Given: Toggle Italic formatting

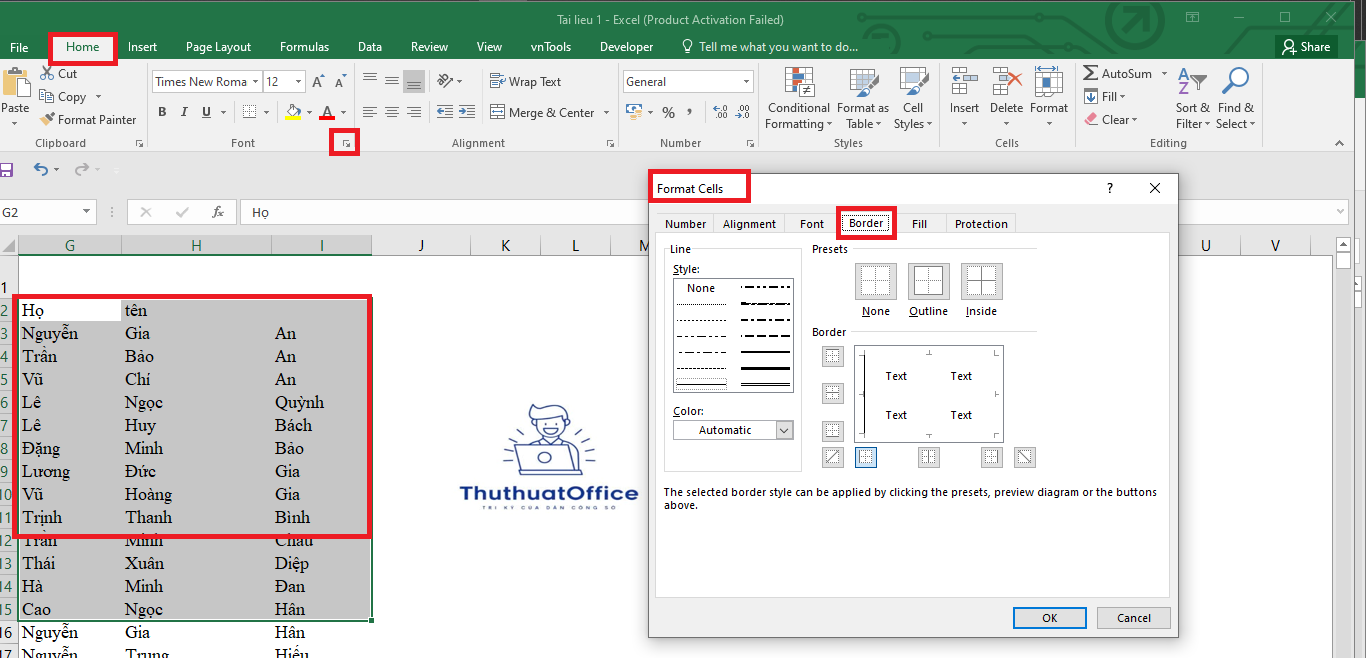Looking at the screenshot, I should pos(185,112).
